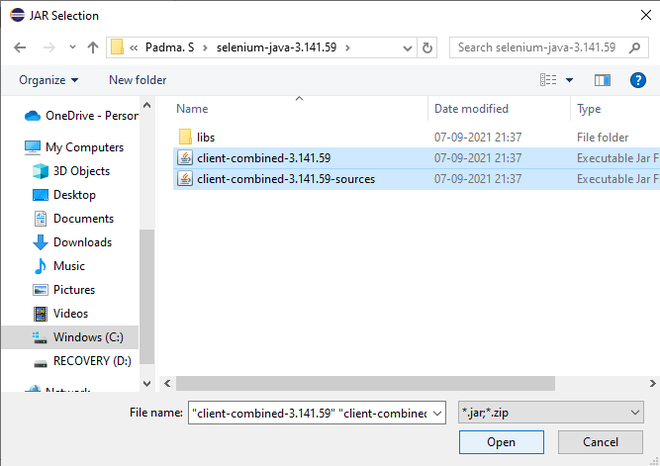The width and height of the screenshot is (660, 466).
Task: Click the File folder type of libs
Action: (603, 137)
